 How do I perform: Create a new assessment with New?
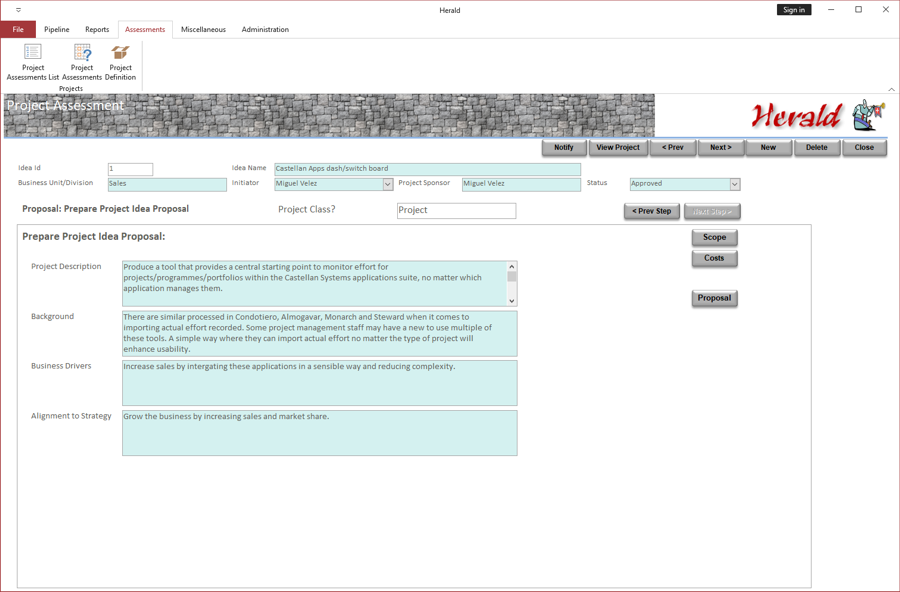click(x=769, y=148)
